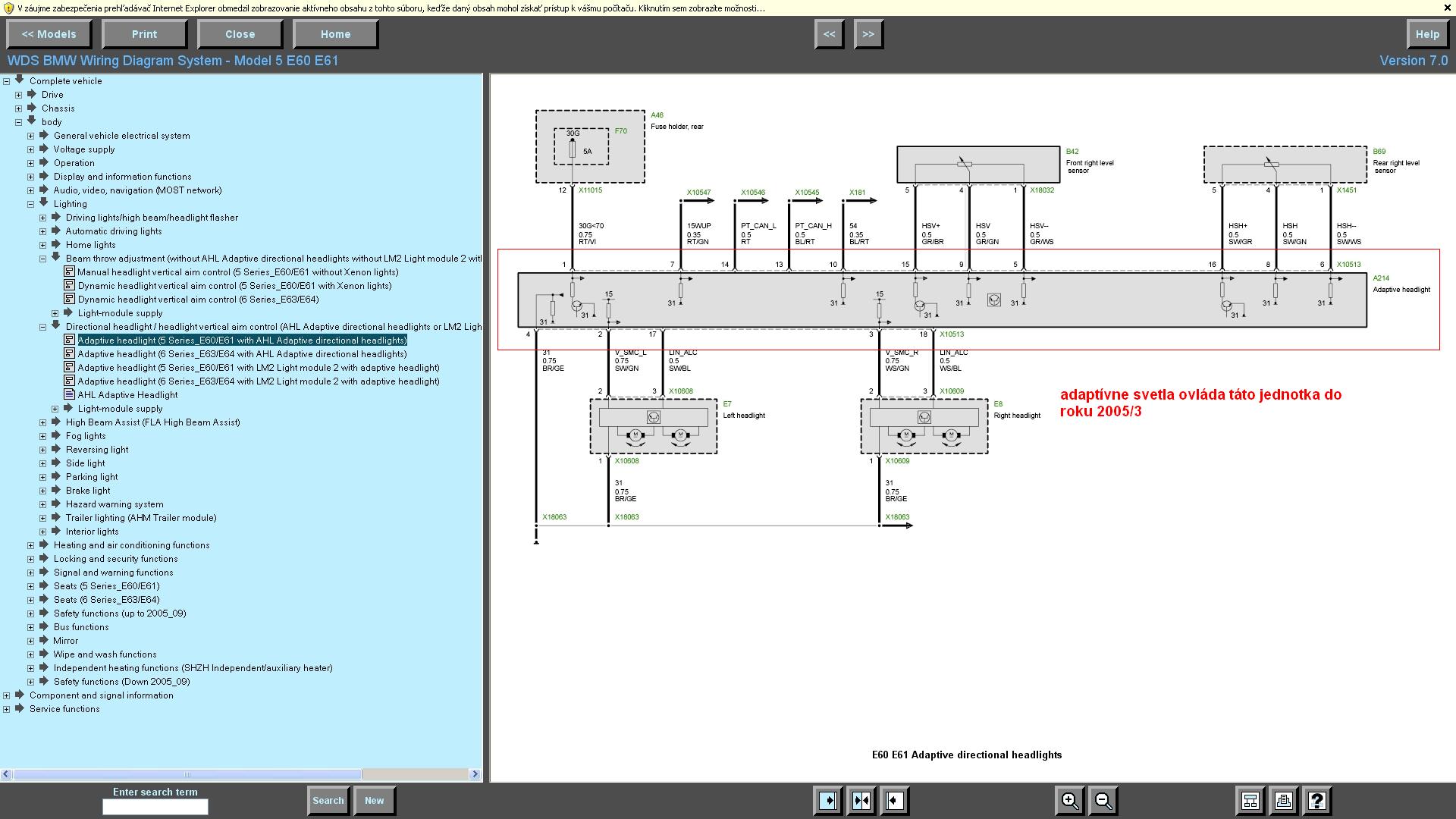Expand the Service functions node
Image resolution: width=1456 pixels, height=819 pixels.
[7, 709]
